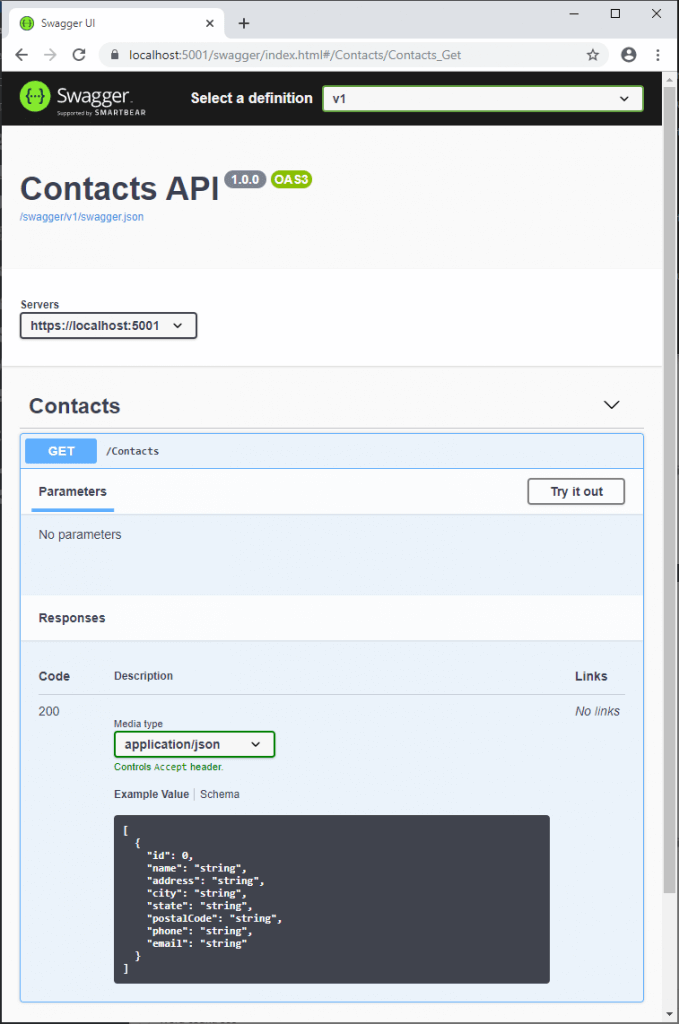679x1024 pixels.
Task: Open the Select a definition dropdown
Action: pos(482,98)
